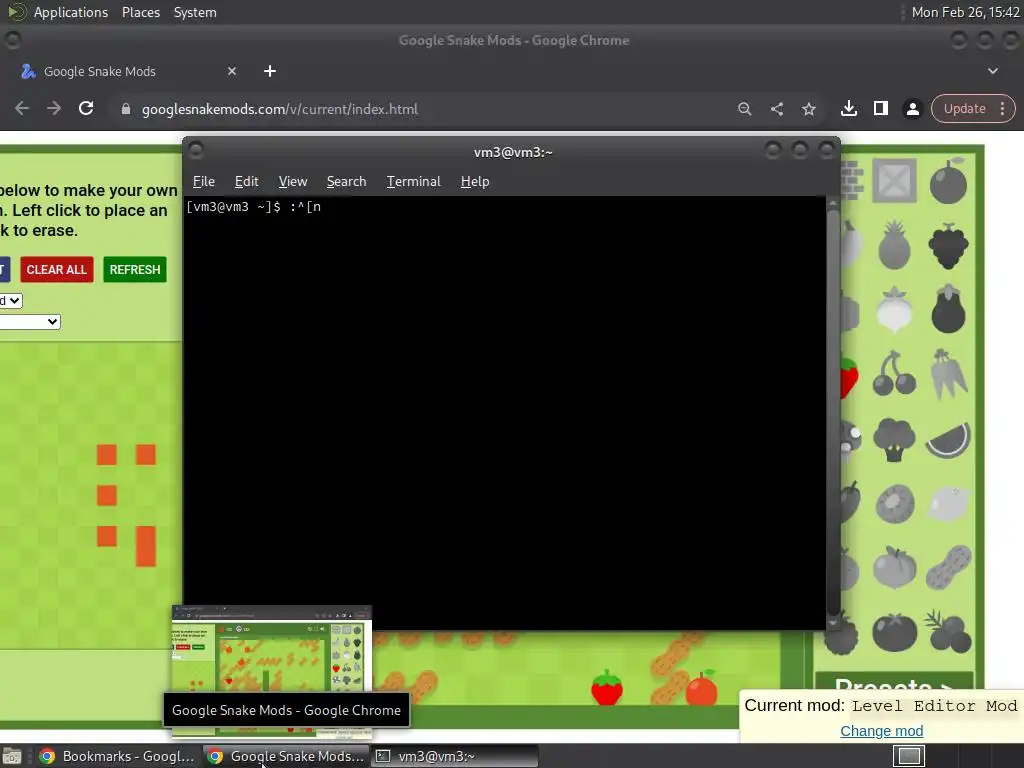Select the grapes fruit icon
Screen dimensions: 1024x768
pyautogui.click(x=948, y=246)
